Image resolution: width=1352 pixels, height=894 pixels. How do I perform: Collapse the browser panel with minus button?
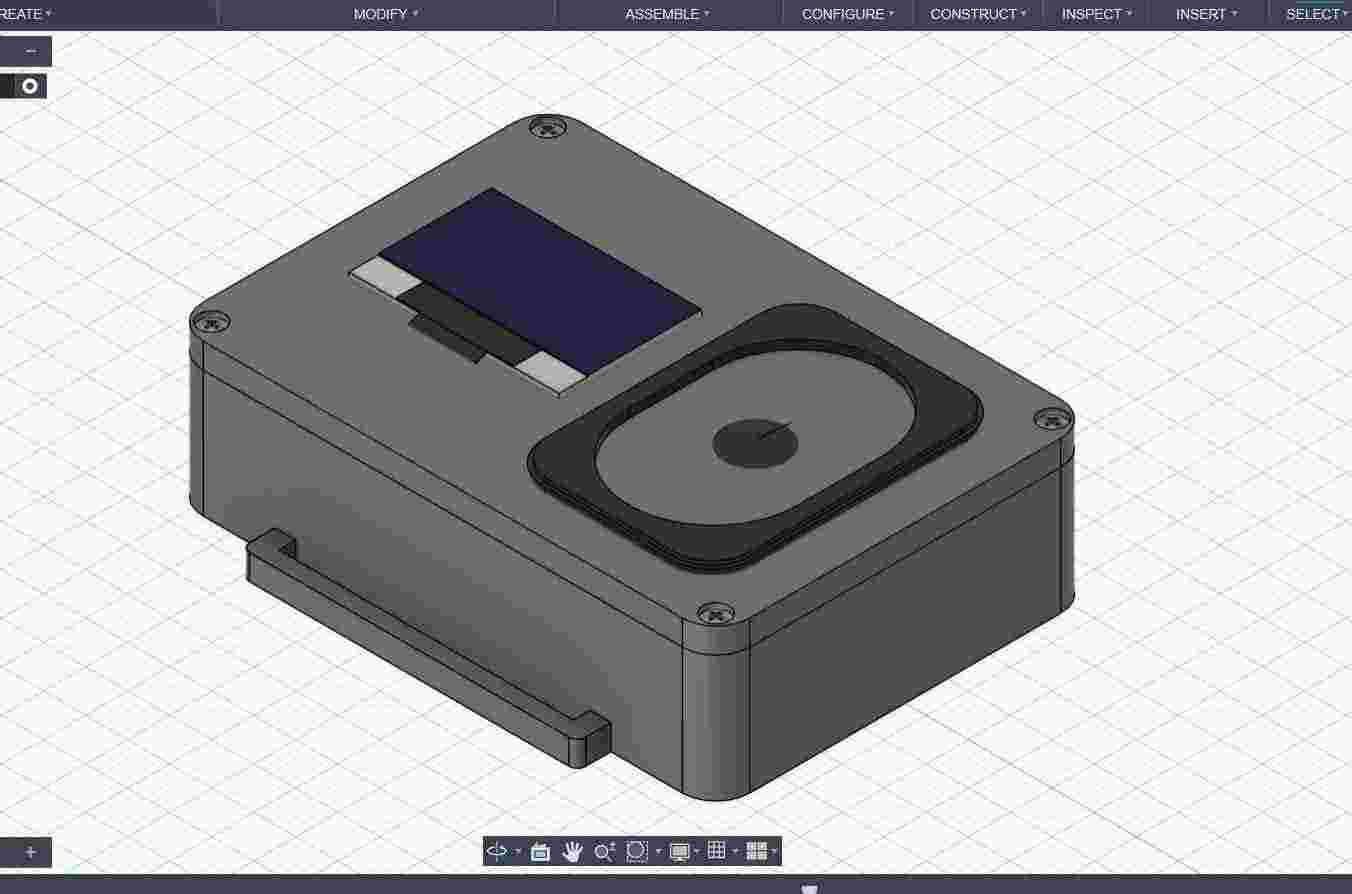coord(31,51)
